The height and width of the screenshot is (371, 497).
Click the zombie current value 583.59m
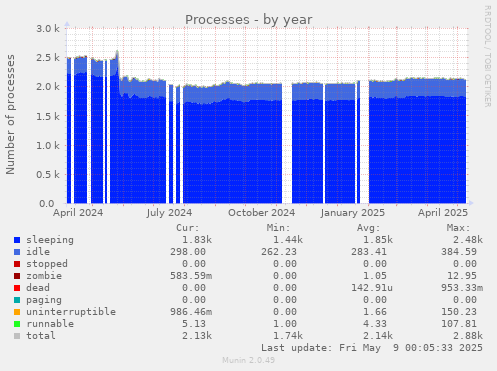pyautogui.click(x=191, y=276)
